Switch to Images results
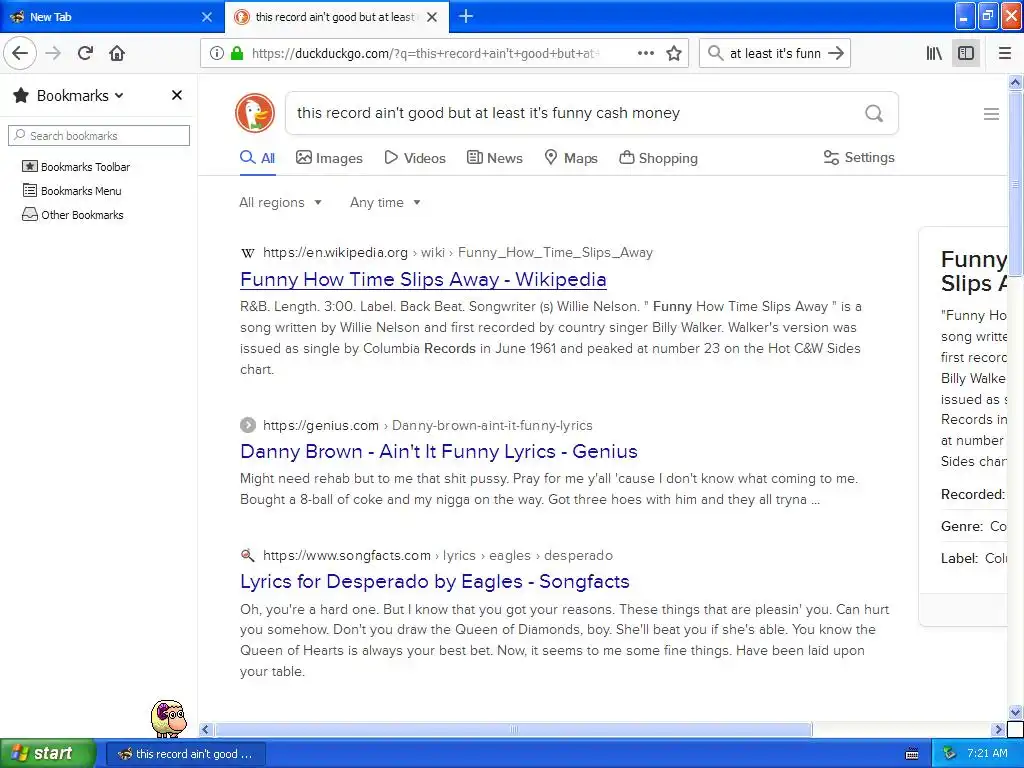The image size is (1024, 768). click(329, 158)
